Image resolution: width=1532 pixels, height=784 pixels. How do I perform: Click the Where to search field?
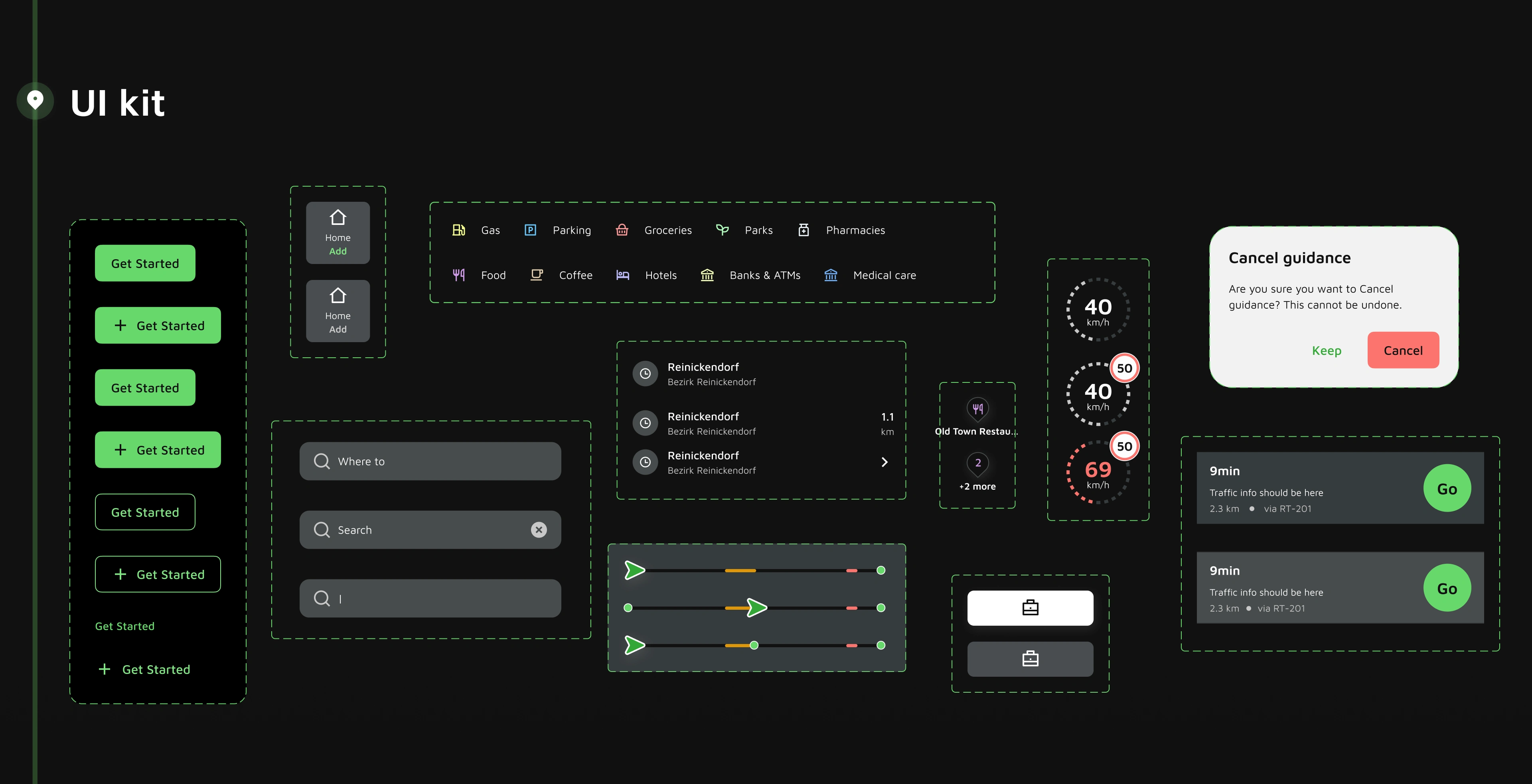tap(430, 461)
